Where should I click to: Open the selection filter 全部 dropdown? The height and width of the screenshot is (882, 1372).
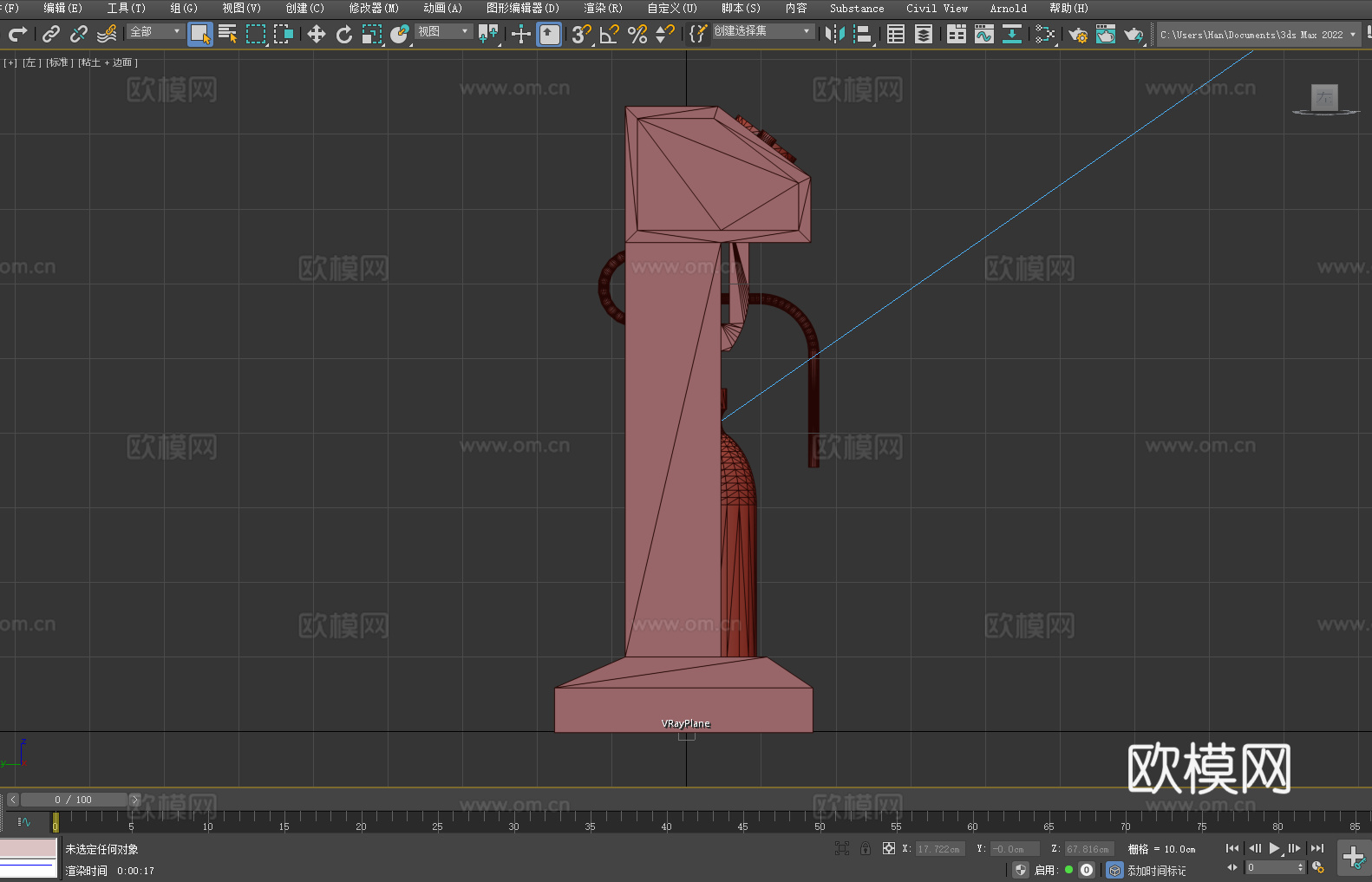click(x=156, y=31)
